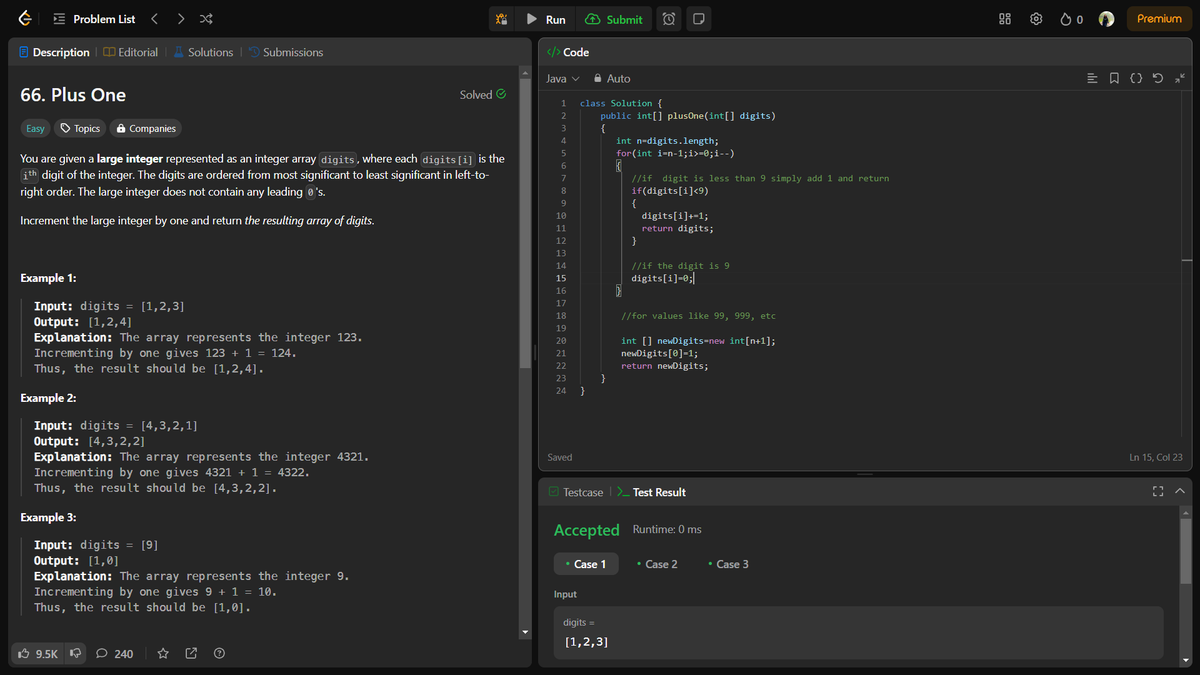This screenshot has height=675, width=1200.
Task: Click the Premium button
Action: 1159,19
